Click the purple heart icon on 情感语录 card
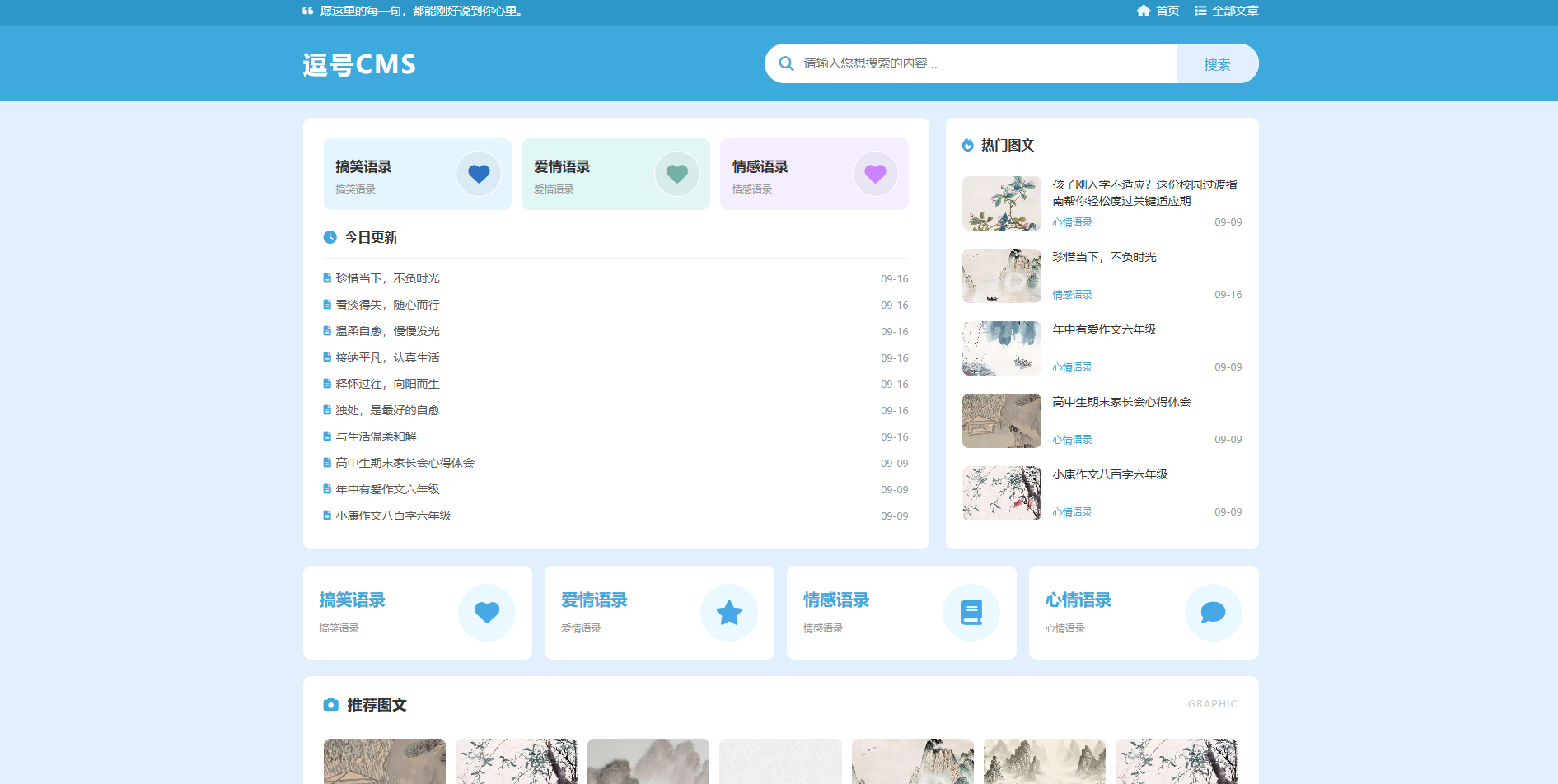The height and width of the screenshot is (784, 1558). click(875, 174)
